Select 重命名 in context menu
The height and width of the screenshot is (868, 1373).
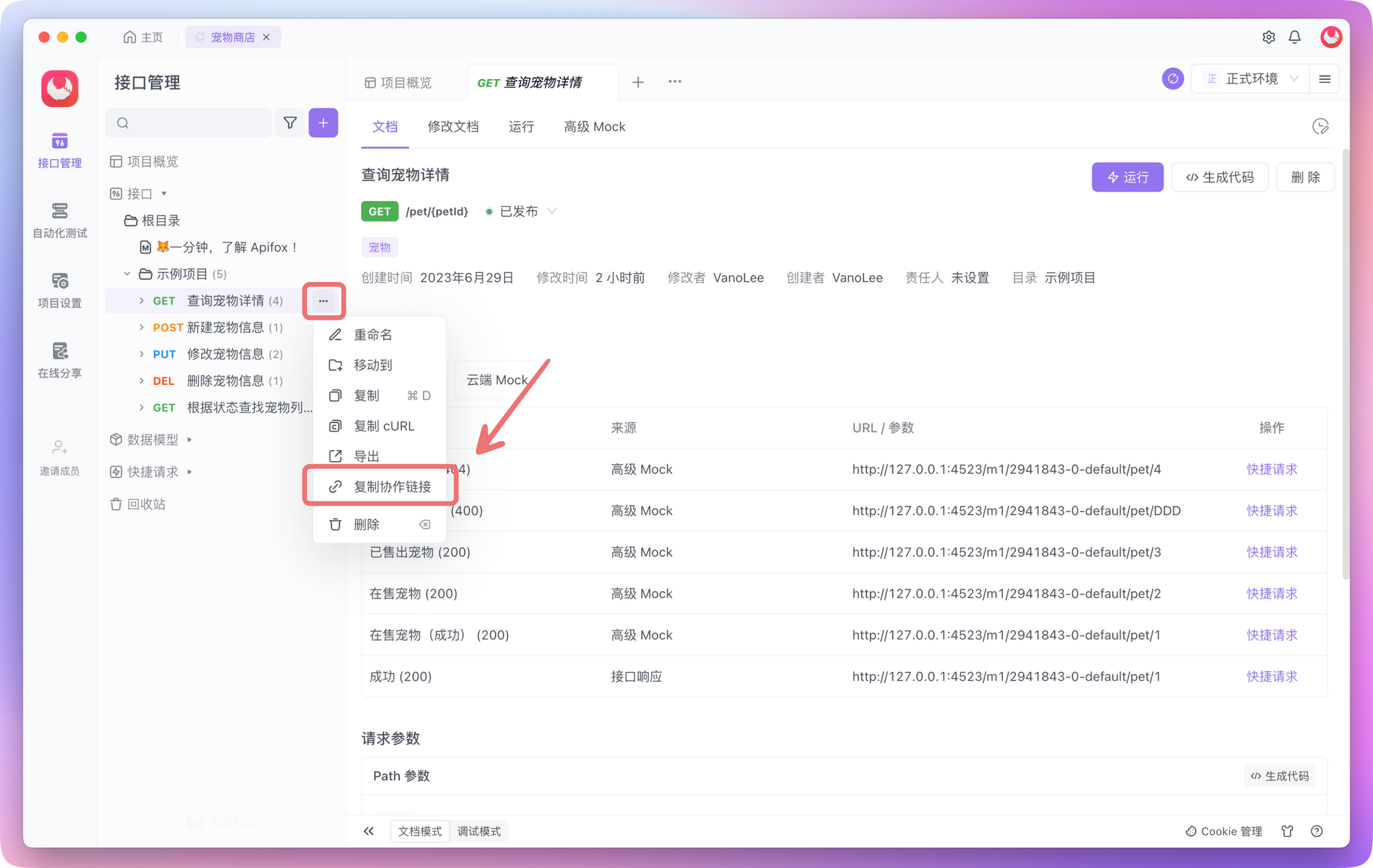[380, 335]
